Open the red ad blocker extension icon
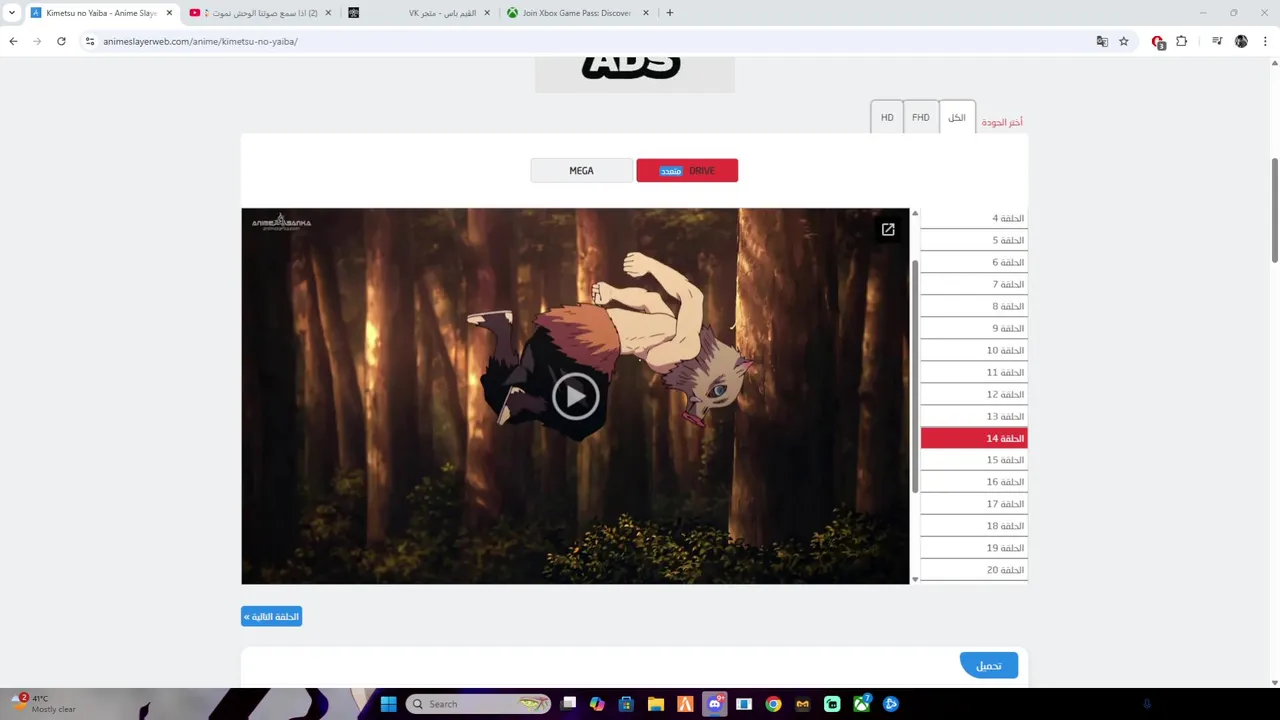This screenshot has height=720, width=1280. pyautogui.click(x=1158, y=41)
